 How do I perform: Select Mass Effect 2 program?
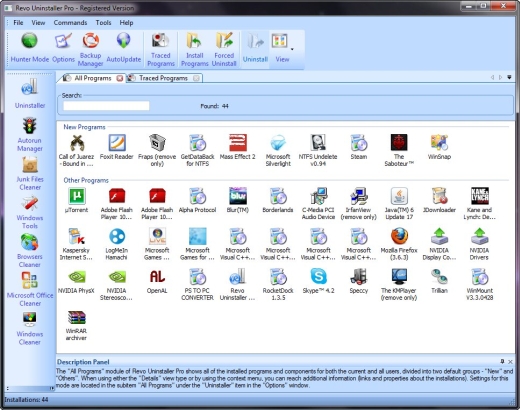238,147
